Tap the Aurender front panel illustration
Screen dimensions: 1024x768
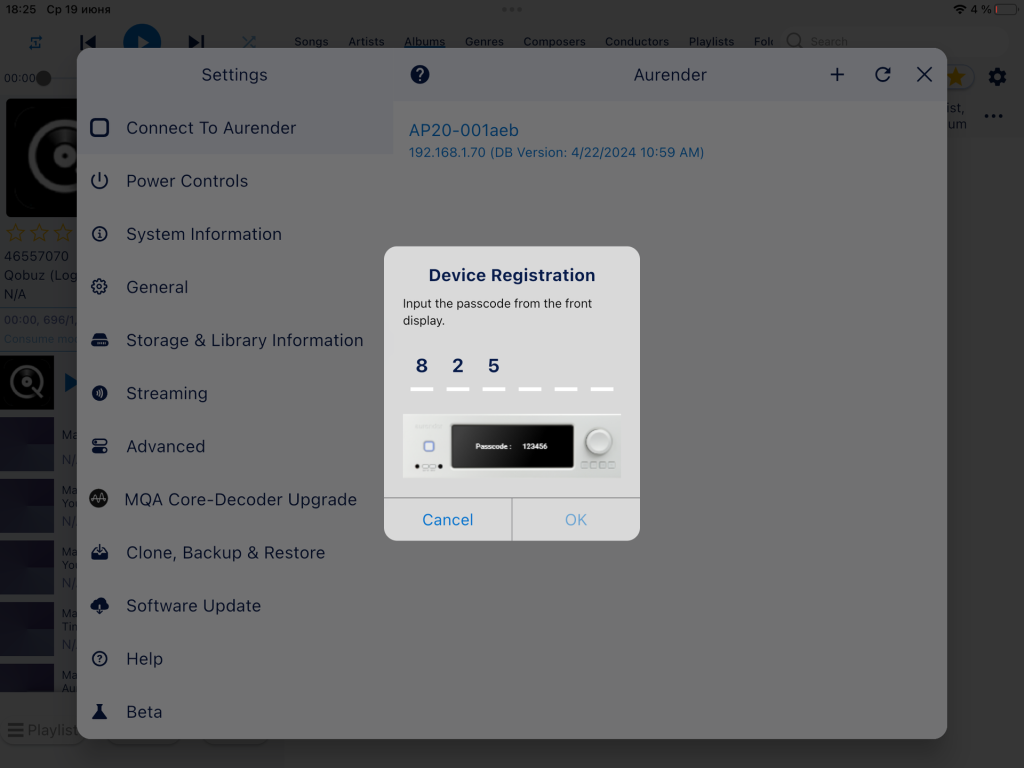[512, 446]
